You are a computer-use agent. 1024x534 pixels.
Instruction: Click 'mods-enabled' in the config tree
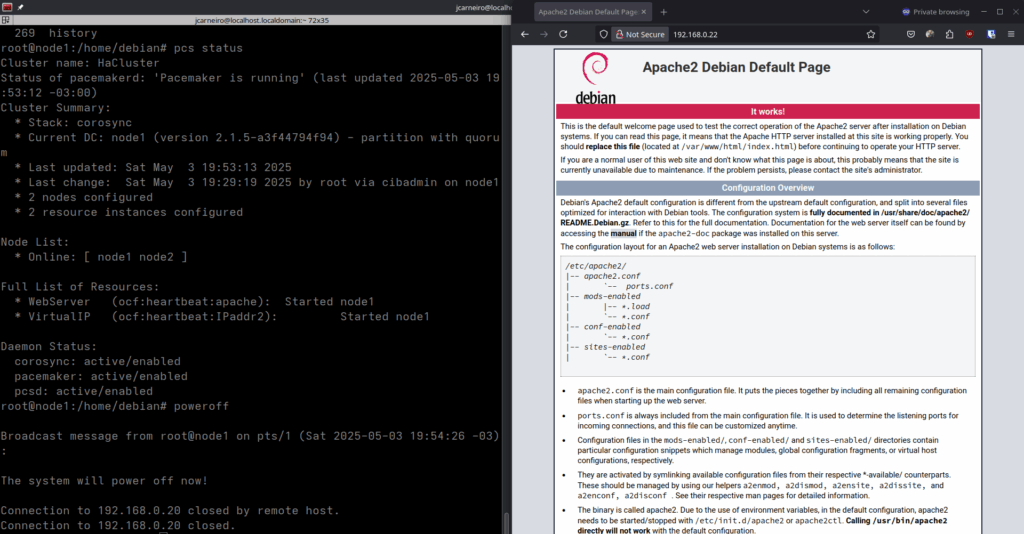tap(612, 296)
